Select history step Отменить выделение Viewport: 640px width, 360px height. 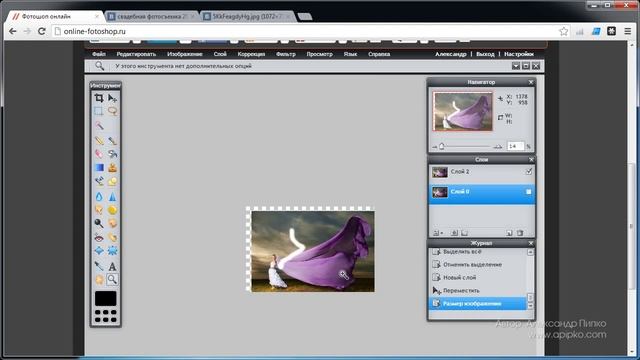[x=479, y=264]
